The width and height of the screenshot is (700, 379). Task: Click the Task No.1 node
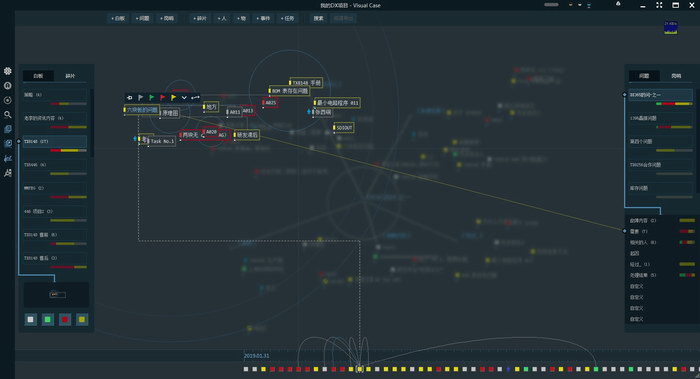[162, 141]
